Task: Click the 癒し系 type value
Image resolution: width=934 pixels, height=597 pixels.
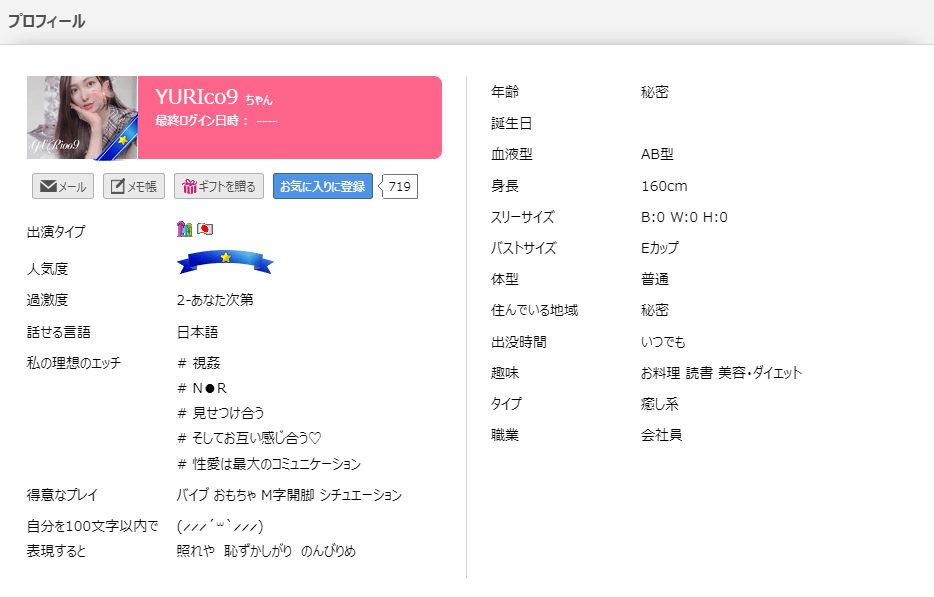Action: coord(659,404)
